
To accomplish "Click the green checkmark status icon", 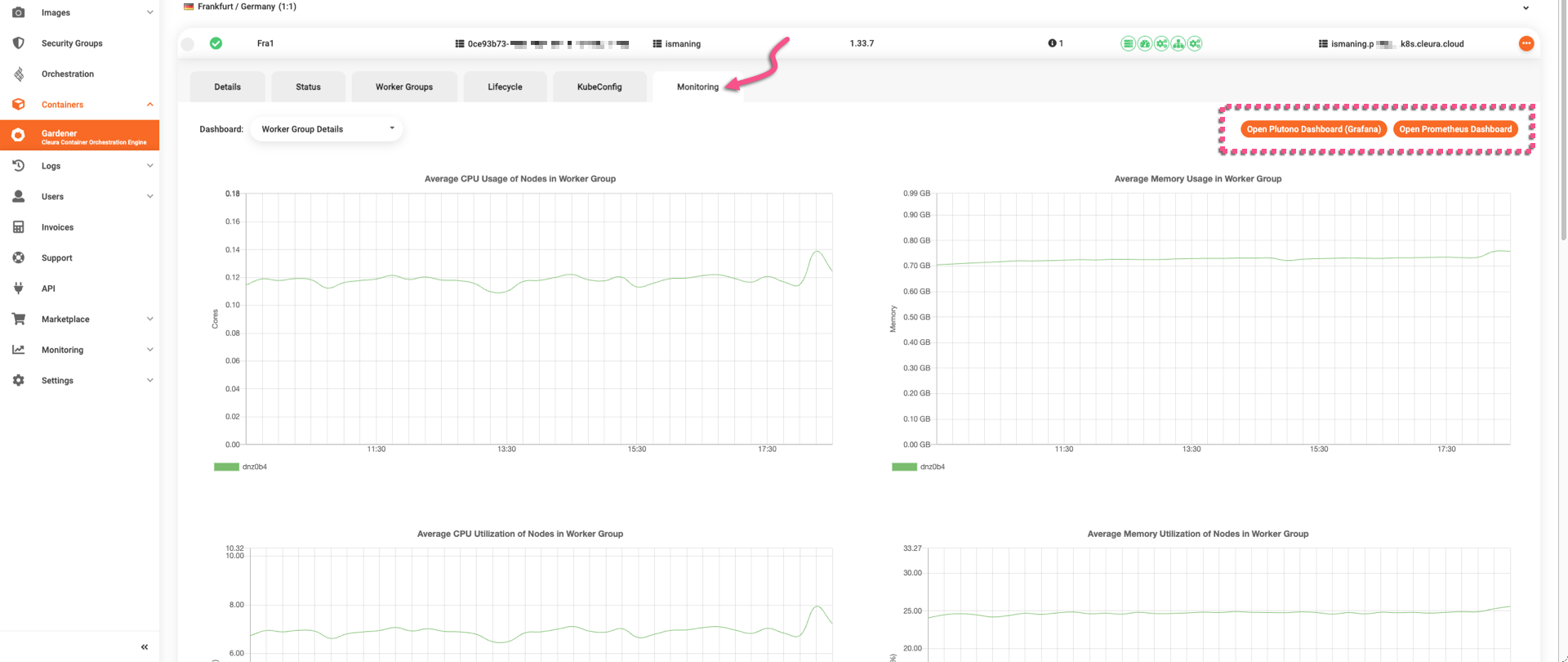I will 216,43.
